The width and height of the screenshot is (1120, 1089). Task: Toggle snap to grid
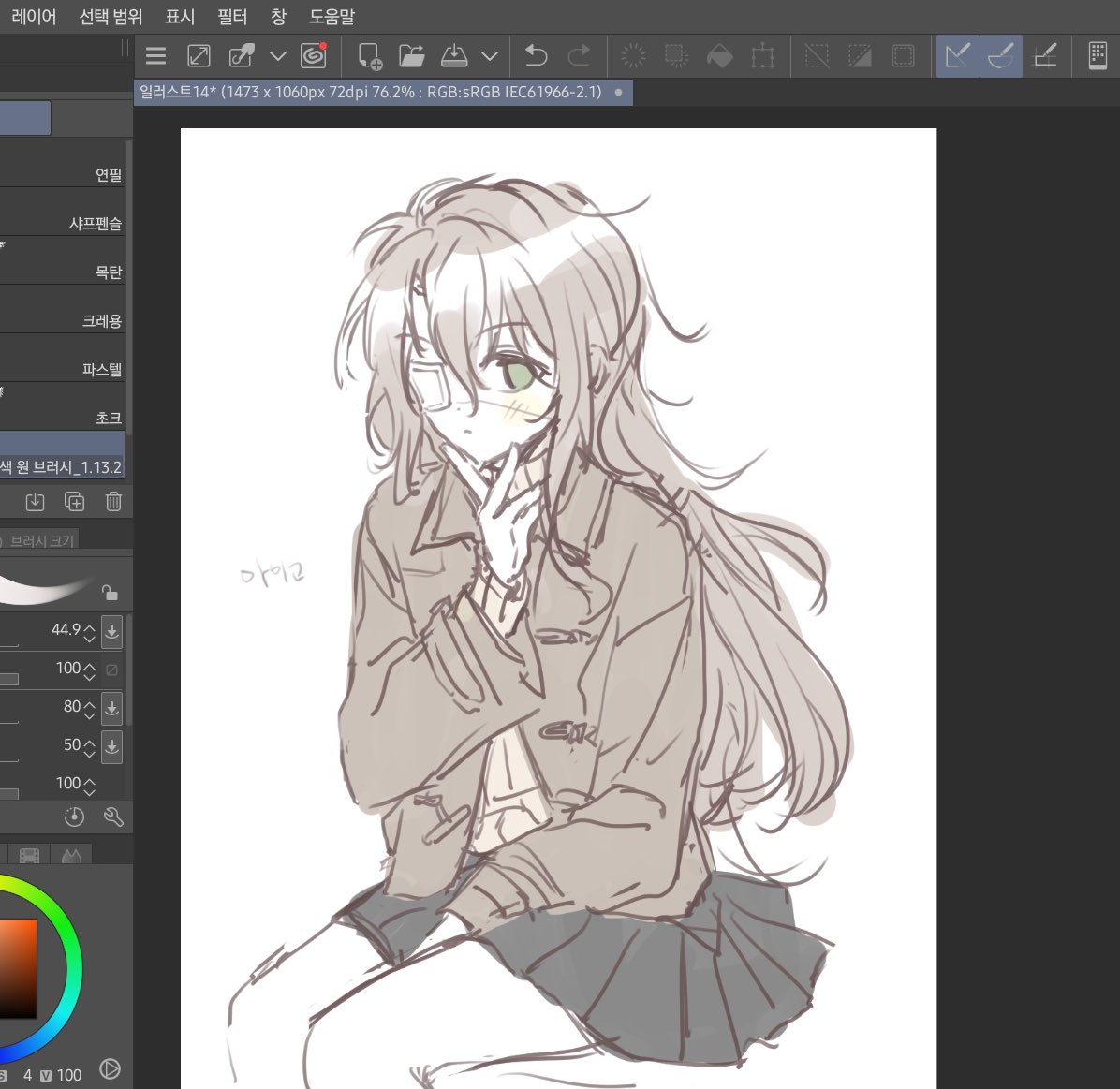click(x=1045, y=55)
